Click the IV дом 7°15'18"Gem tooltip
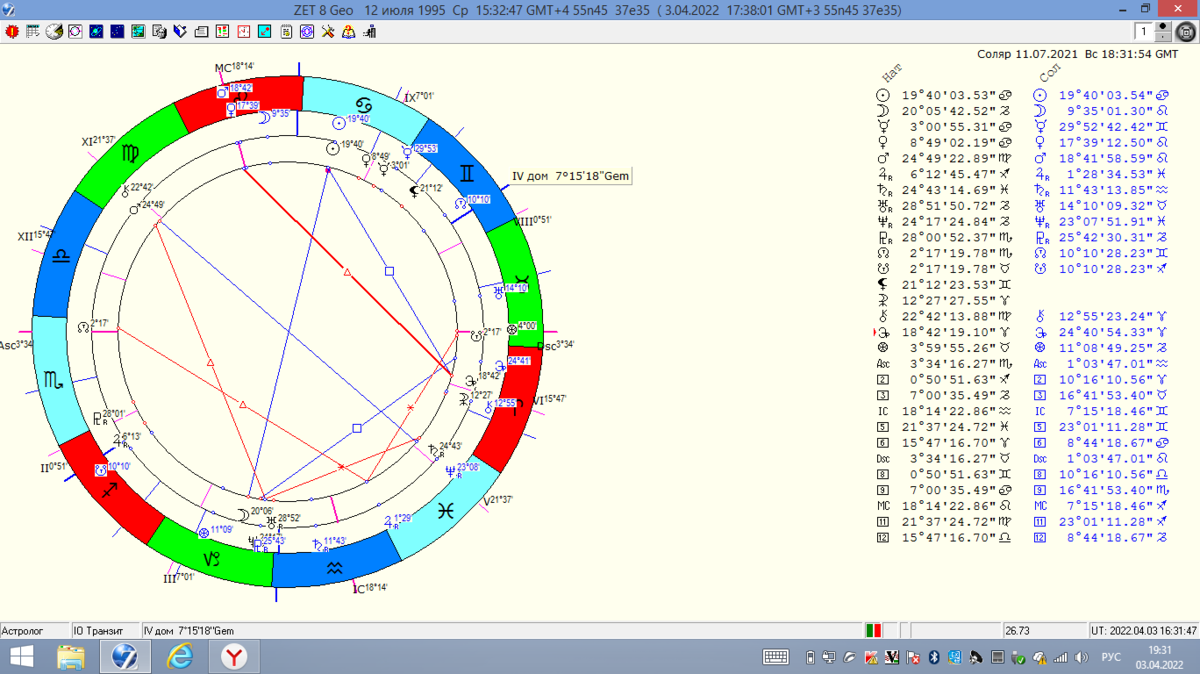1200x674 pixels. pyautogui.click(x=571, y=176)
